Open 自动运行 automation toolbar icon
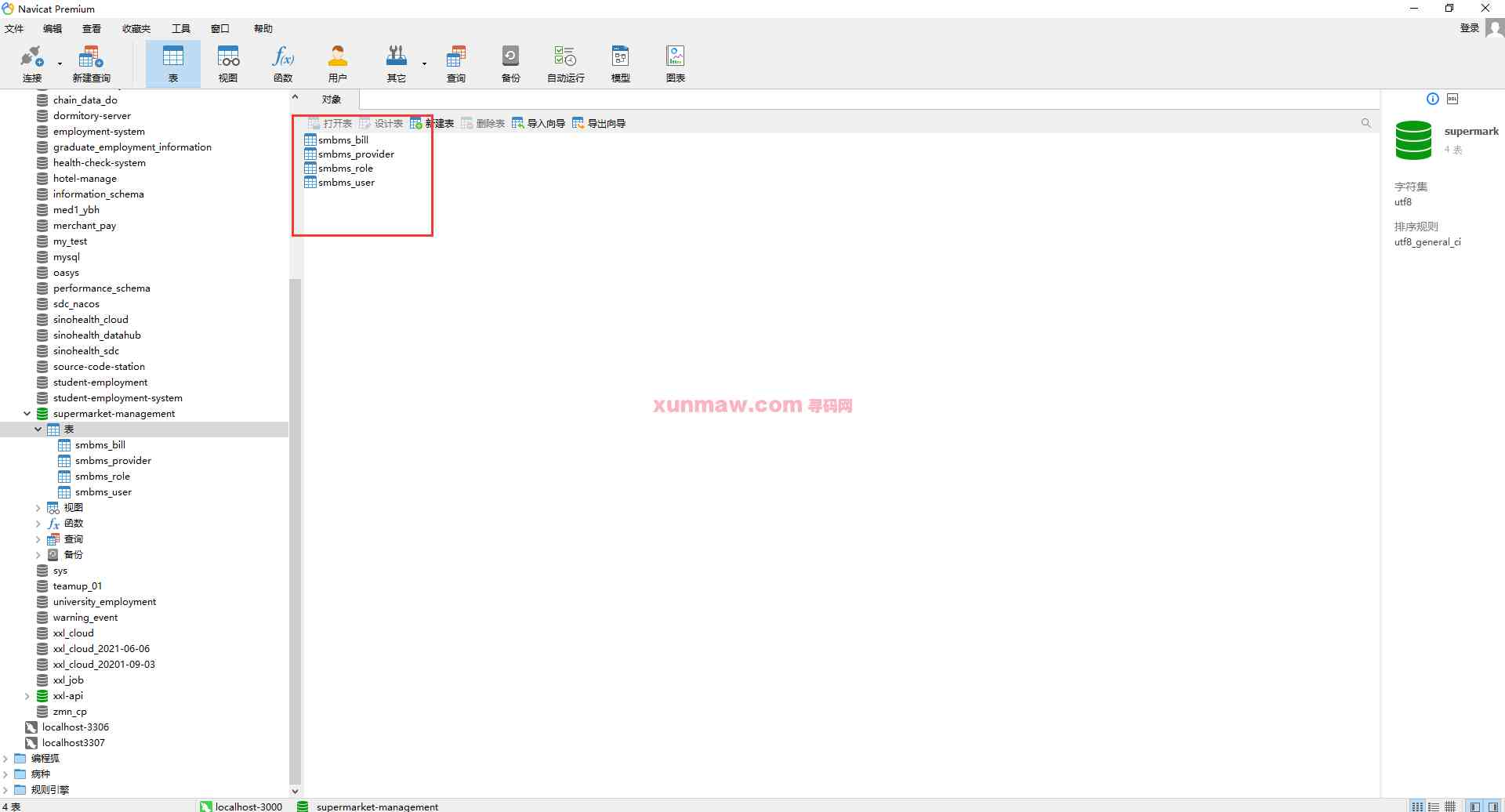Screen dimensions: 1505x812 [x=566, y=63]
